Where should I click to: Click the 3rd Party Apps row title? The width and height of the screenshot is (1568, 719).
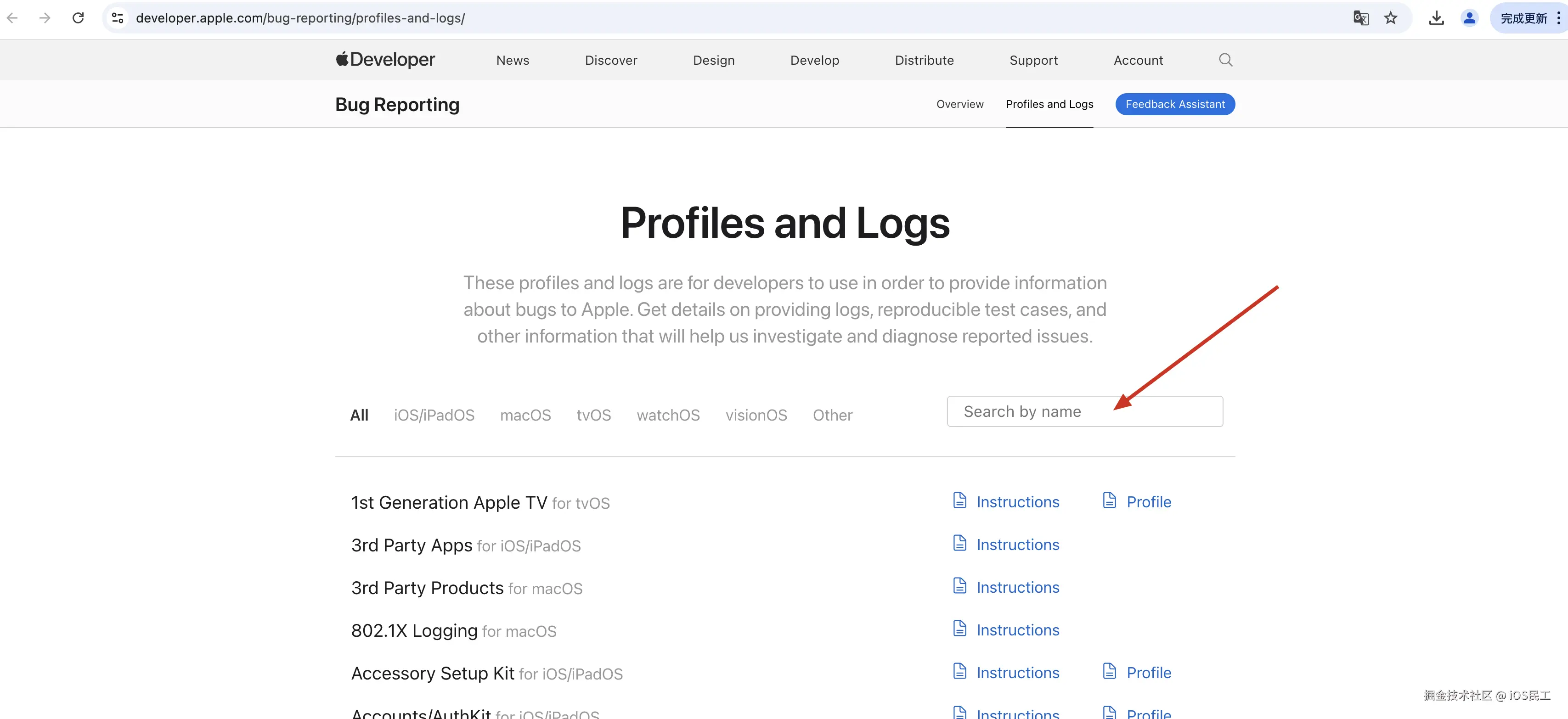[412, 545]
